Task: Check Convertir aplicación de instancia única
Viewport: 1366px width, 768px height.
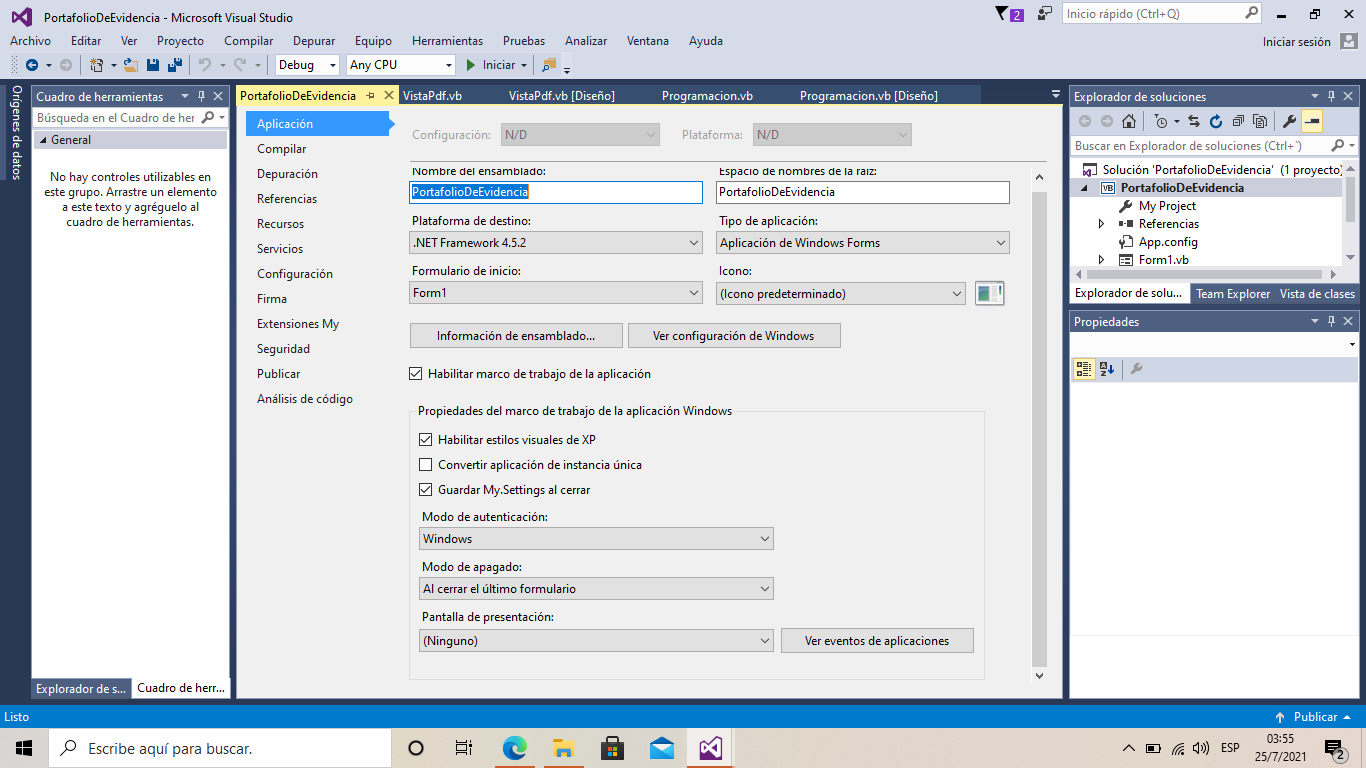Action: click(x=426, y=465)
